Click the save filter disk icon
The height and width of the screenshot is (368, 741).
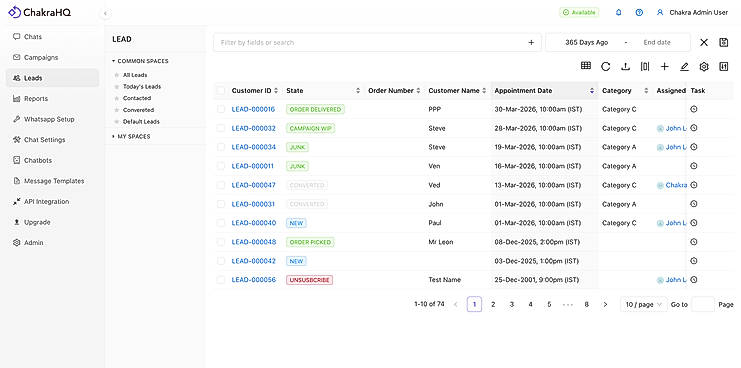[x=724, y=43]
